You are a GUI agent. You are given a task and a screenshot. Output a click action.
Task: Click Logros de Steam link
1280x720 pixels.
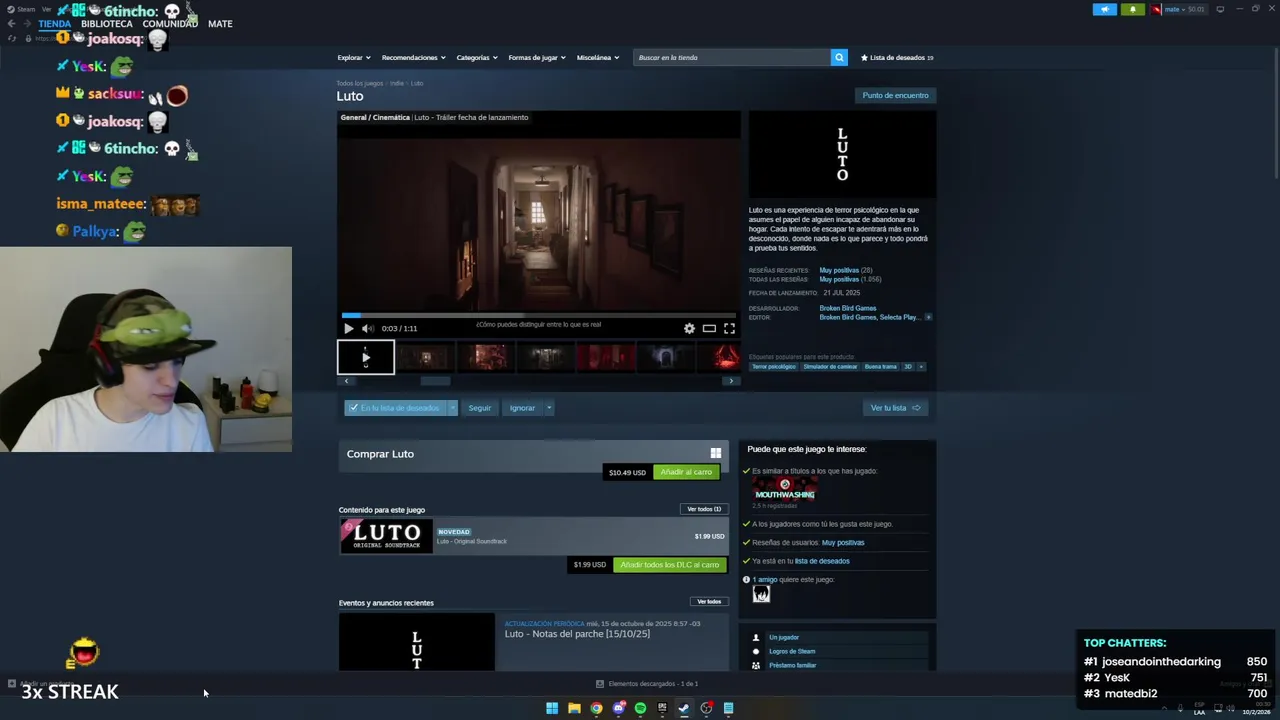pos(792,651)
